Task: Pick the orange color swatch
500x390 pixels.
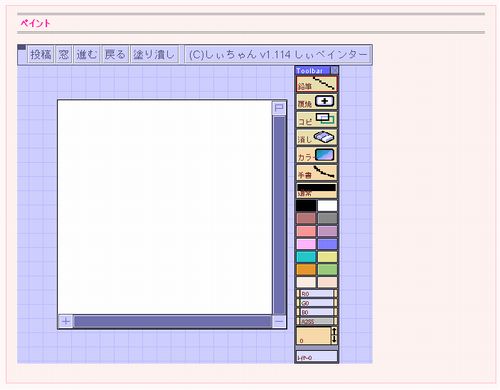Action: click(306, 270)
